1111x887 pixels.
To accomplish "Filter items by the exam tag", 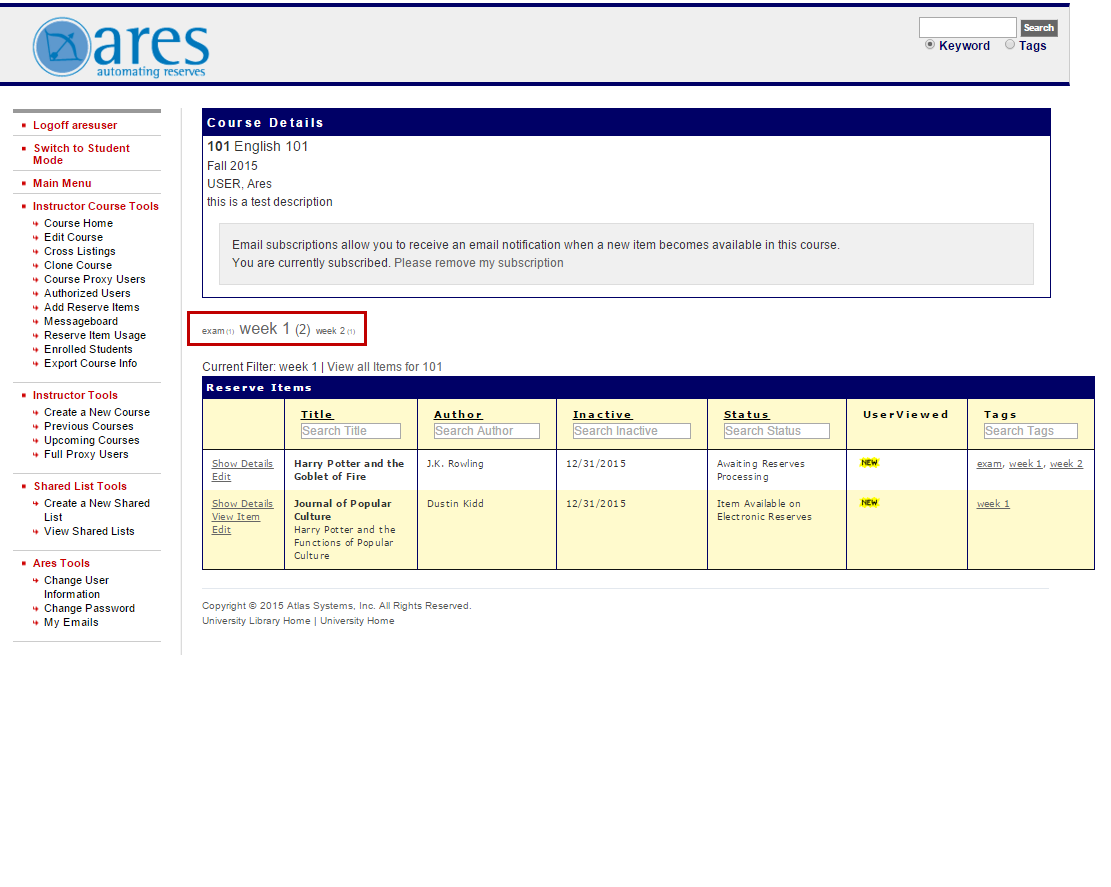I will (x=215, y=330).
